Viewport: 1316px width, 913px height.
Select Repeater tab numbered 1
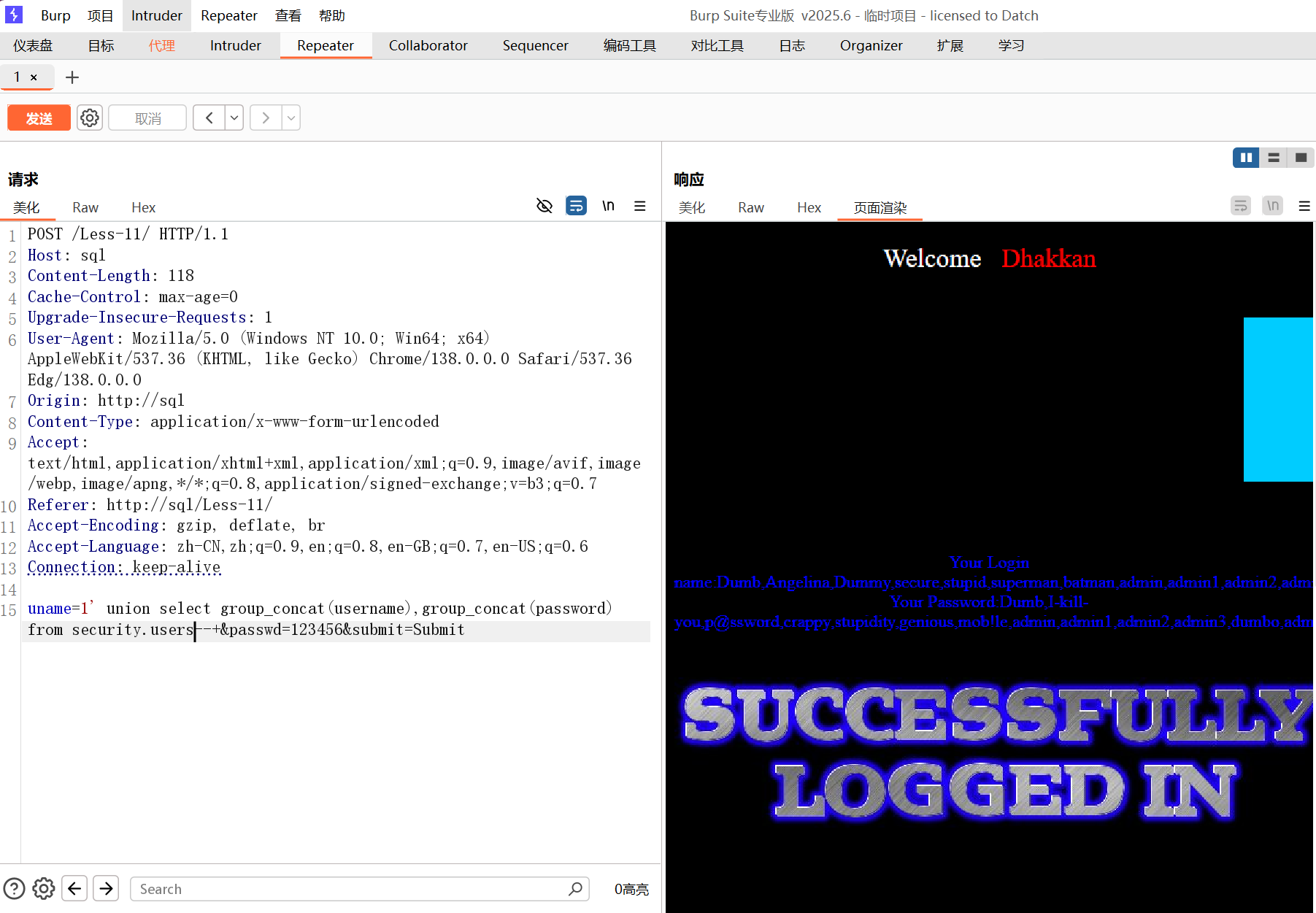(18, 77)
